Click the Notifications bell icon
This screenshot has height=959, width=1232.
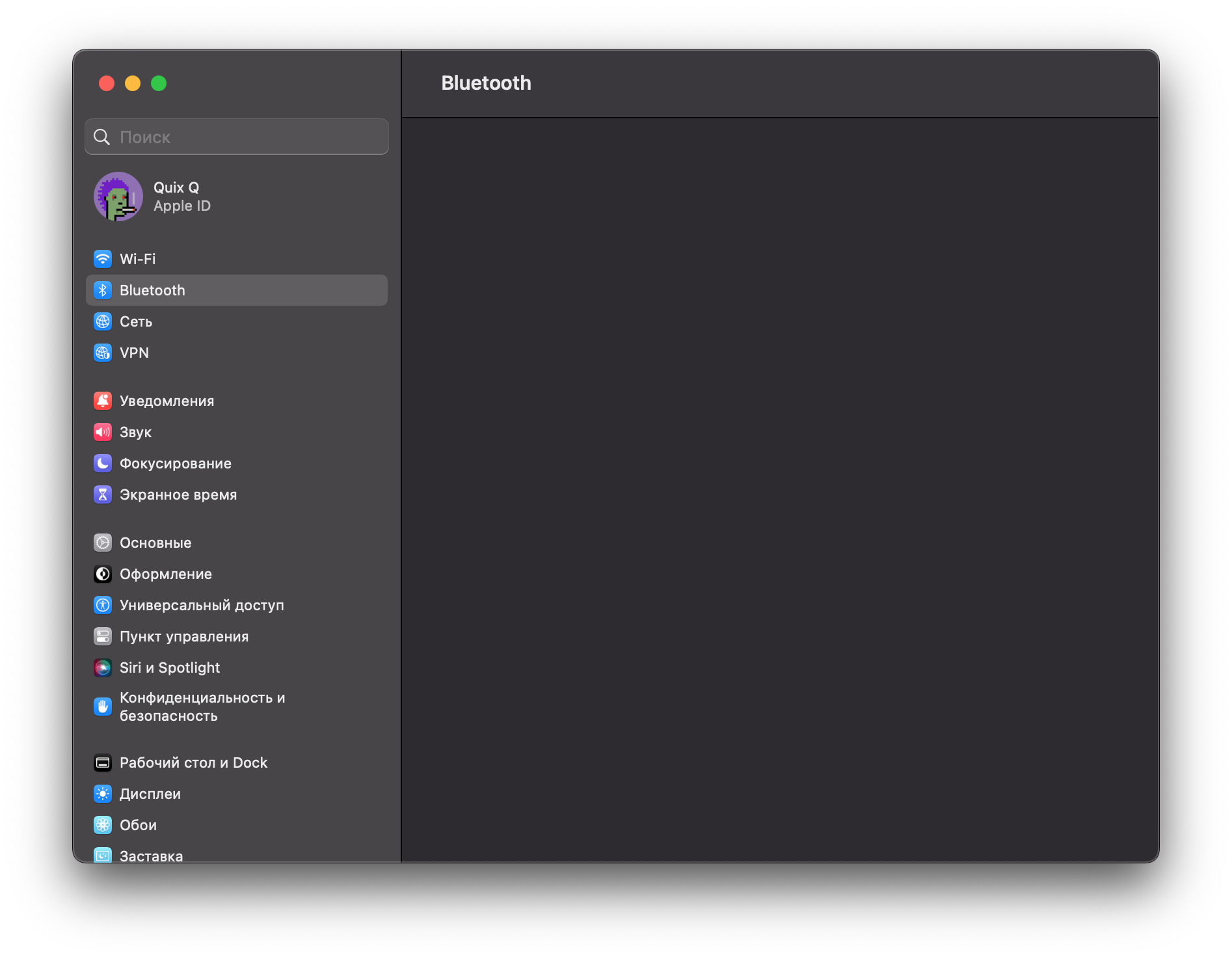pos(103,401)
